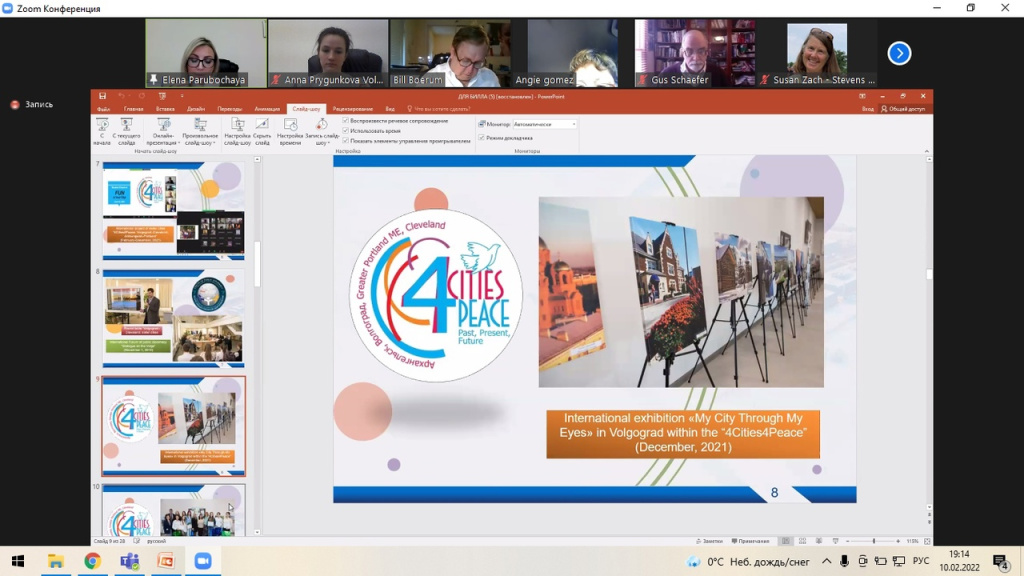This screenshot has height=576, width=1024.
Task: Toggle 'Режим докладчика' presenter view checkbox
Action: (x=481, y=137)
